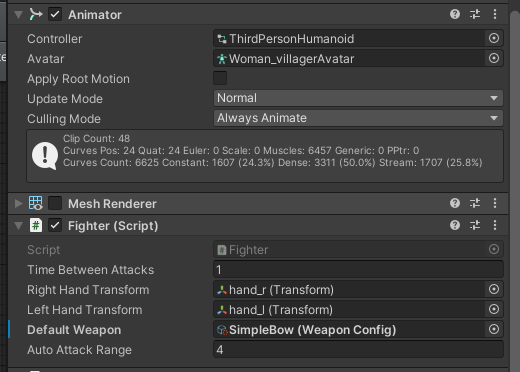Open Animator component help reference
The width and height of the screenshot is (520, 372).
[455, 14]
